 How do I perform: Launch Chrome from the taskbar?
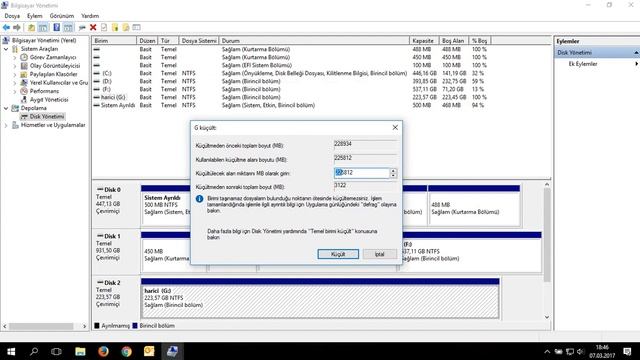[x=126, y=351]
